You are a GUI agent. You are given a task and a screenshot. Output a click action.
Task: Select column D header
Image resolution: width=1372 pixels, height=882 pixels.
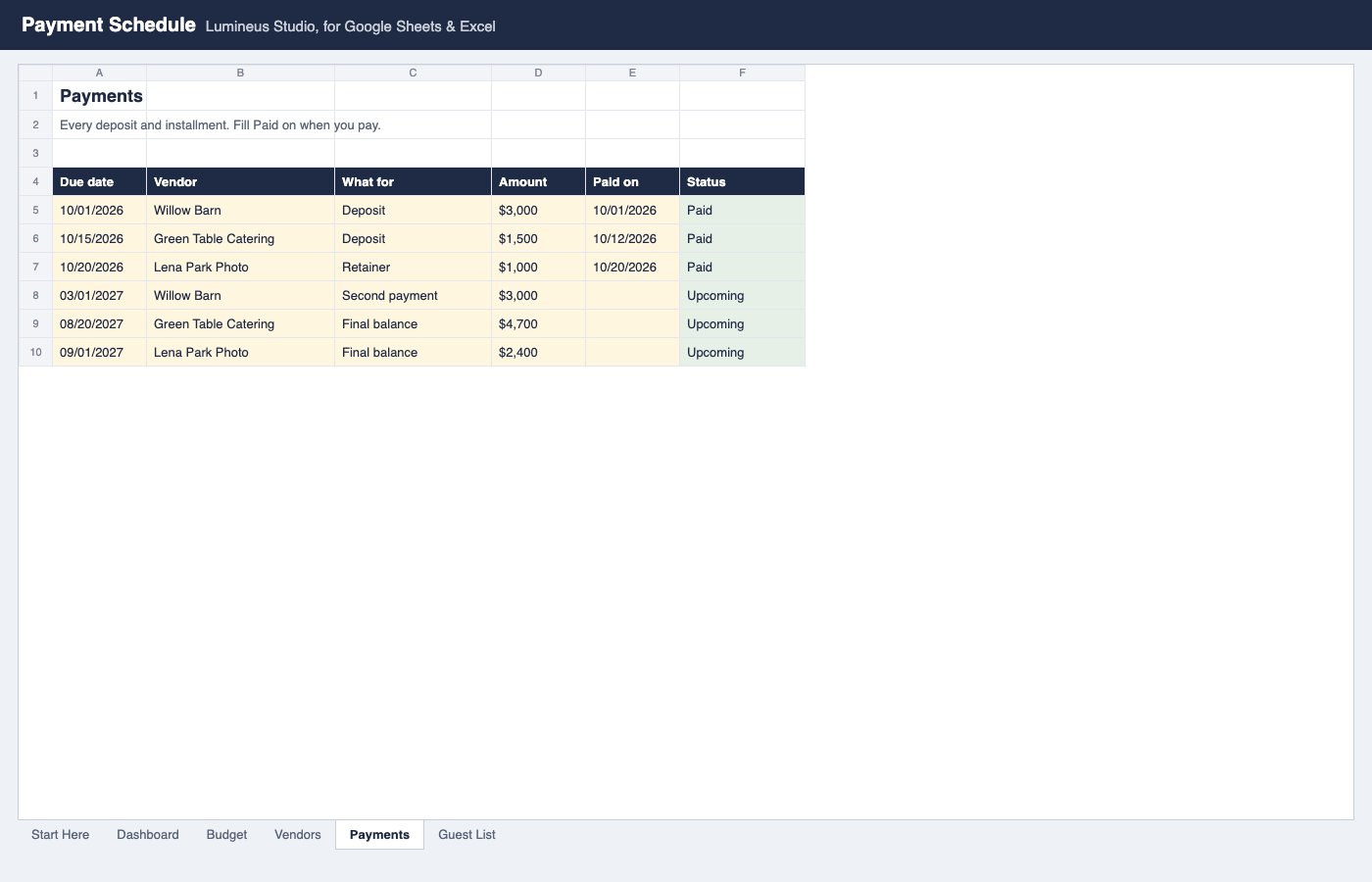coord(538,73)
